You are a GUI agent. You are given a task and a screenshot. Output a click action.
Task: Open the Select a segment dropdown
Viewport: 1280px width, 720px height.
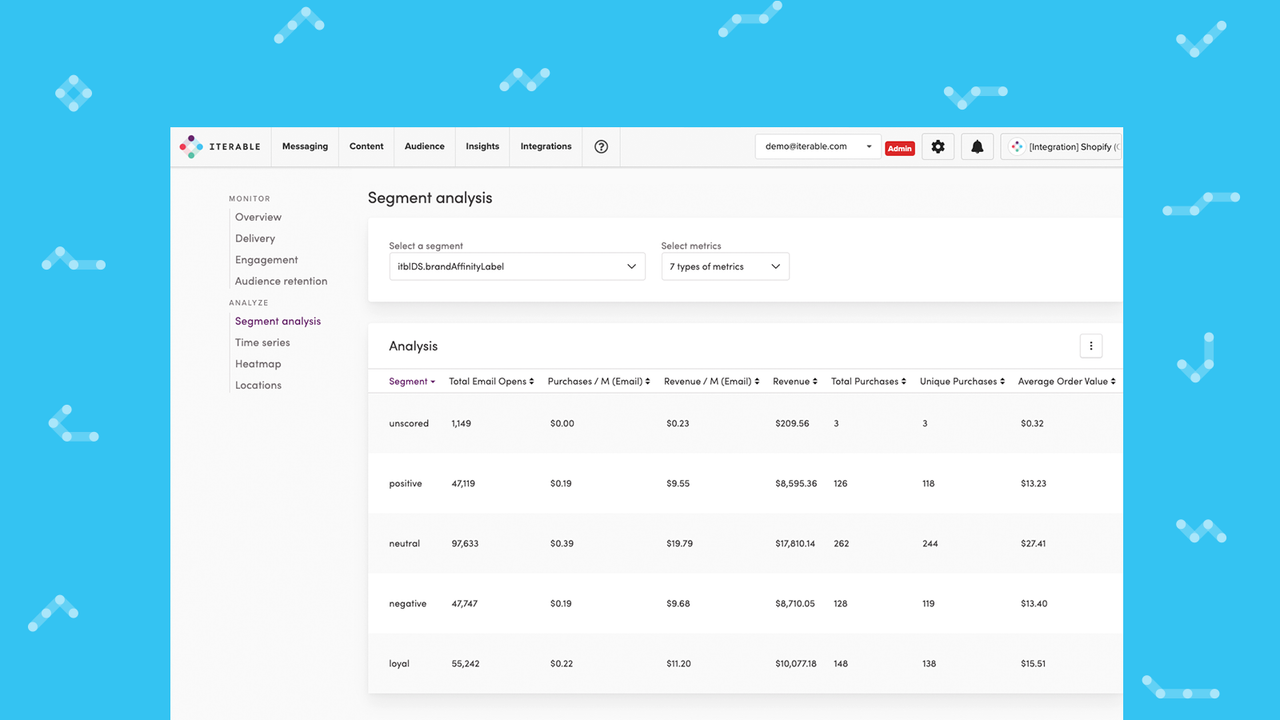(517, 266)
